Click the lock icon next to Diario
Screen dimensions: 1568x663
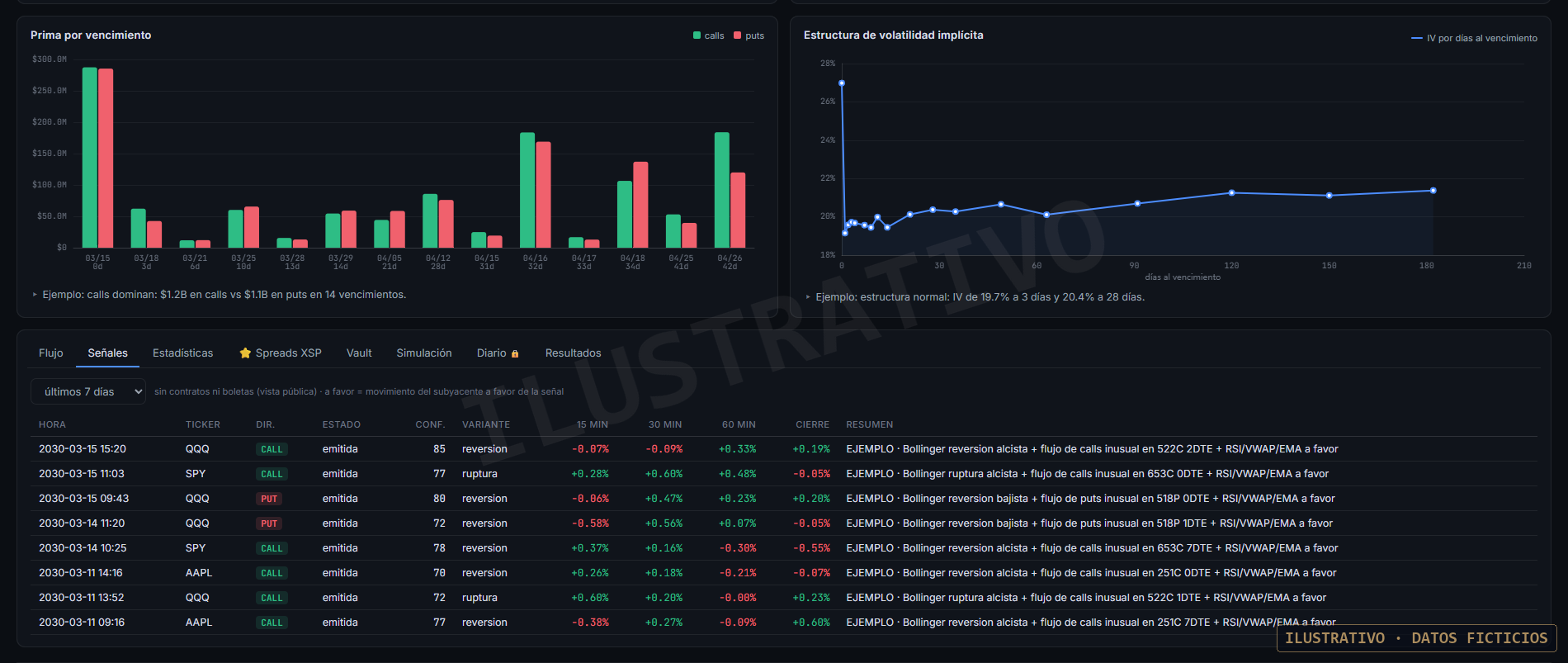[x=515, y=353]
